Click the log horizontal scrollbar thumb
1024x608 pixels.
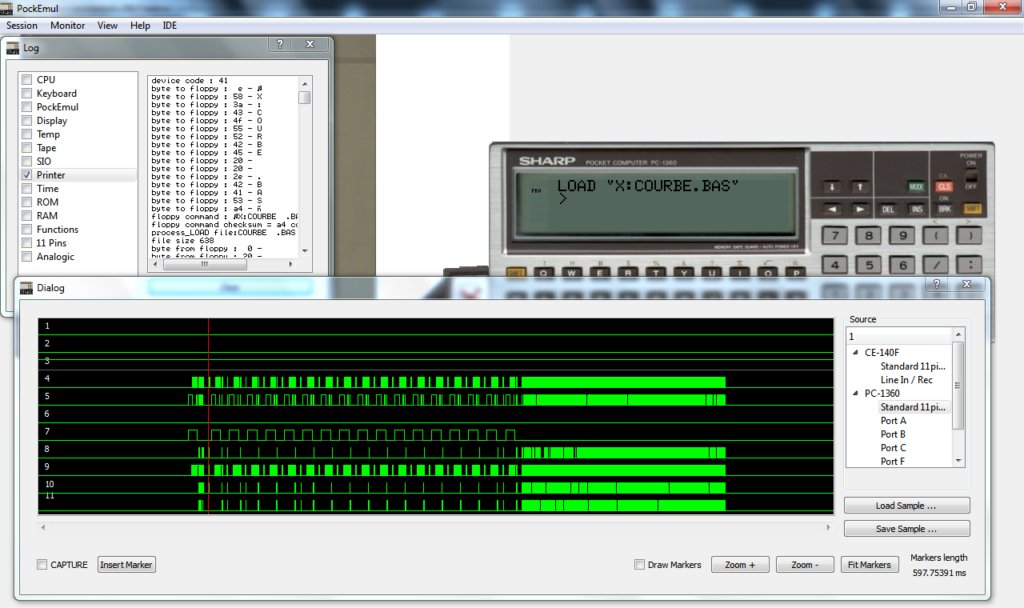[204, 264]
